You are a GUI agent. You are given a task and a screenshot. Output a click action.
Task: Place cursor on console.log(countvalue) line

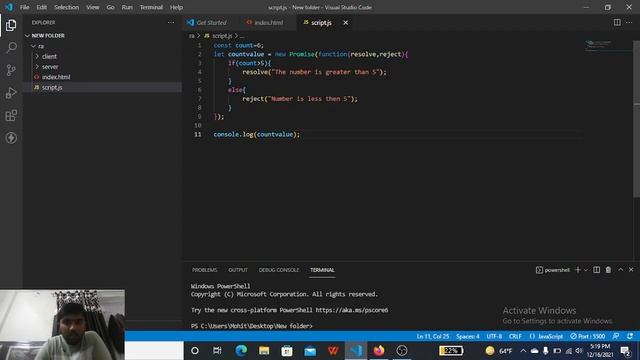(256, 134)
